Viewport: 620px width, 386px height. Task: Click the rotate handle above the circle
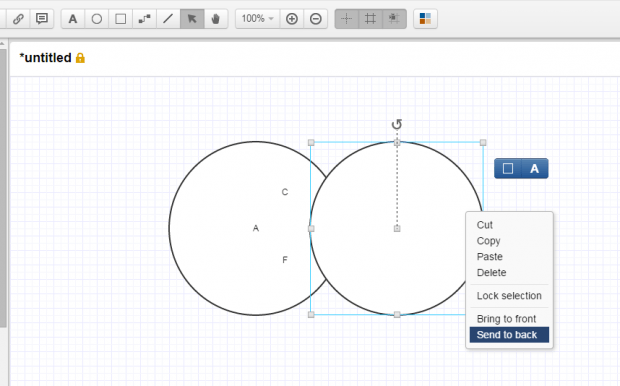(397, 125)
